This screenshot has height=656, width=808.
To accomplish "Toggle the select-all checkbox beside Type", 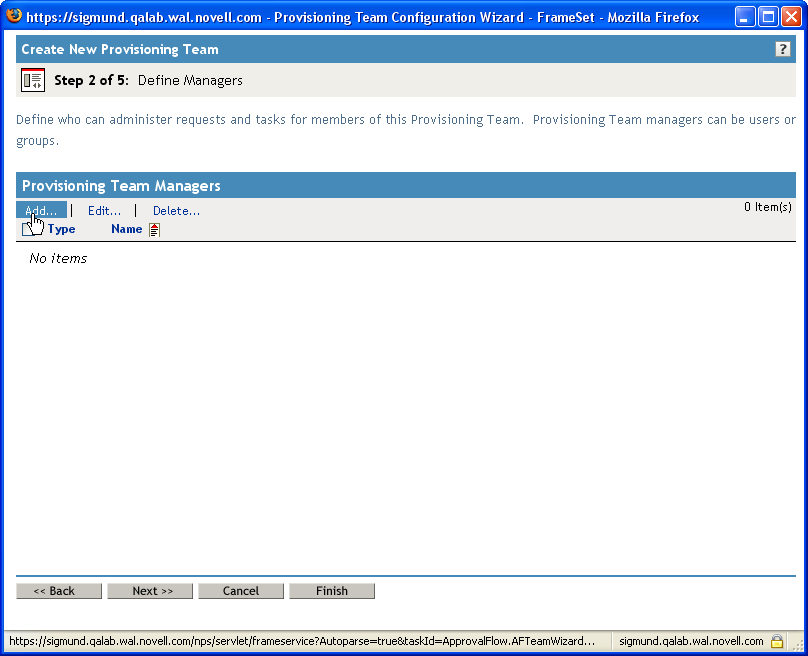I will (x=28, y=229).
